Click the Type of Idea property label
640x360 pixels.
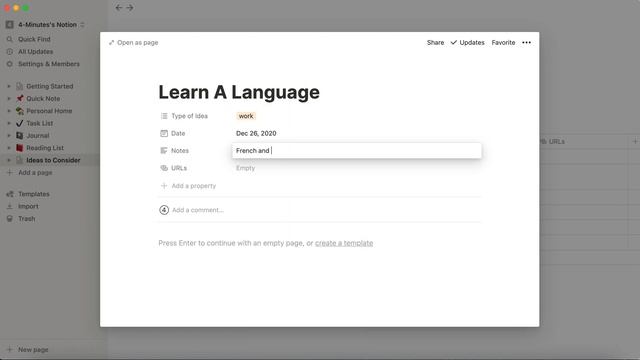pos(189,116)
